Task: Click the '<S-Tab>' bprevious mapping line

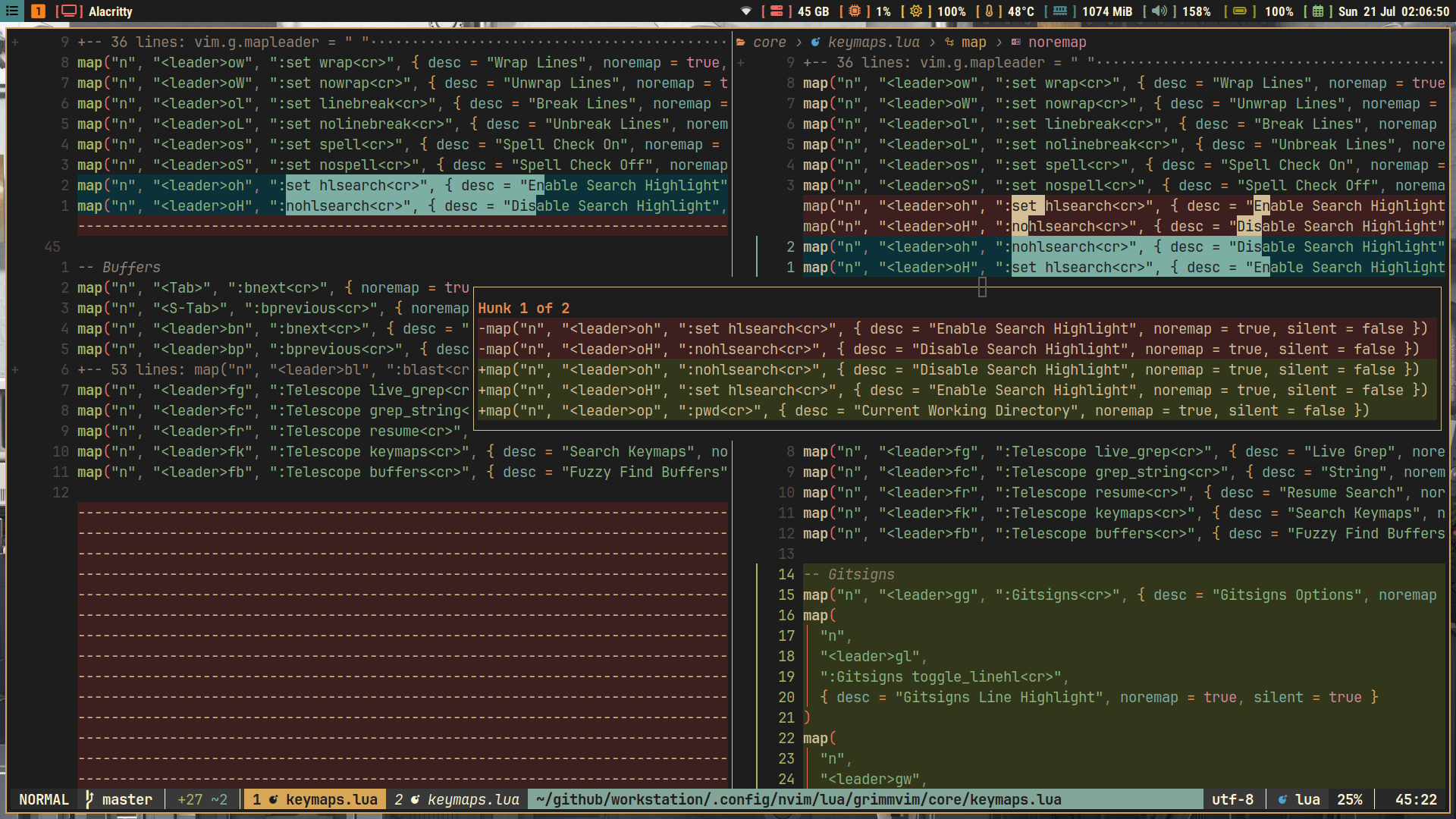Action: pyautogui.click(x=274, y=309)
